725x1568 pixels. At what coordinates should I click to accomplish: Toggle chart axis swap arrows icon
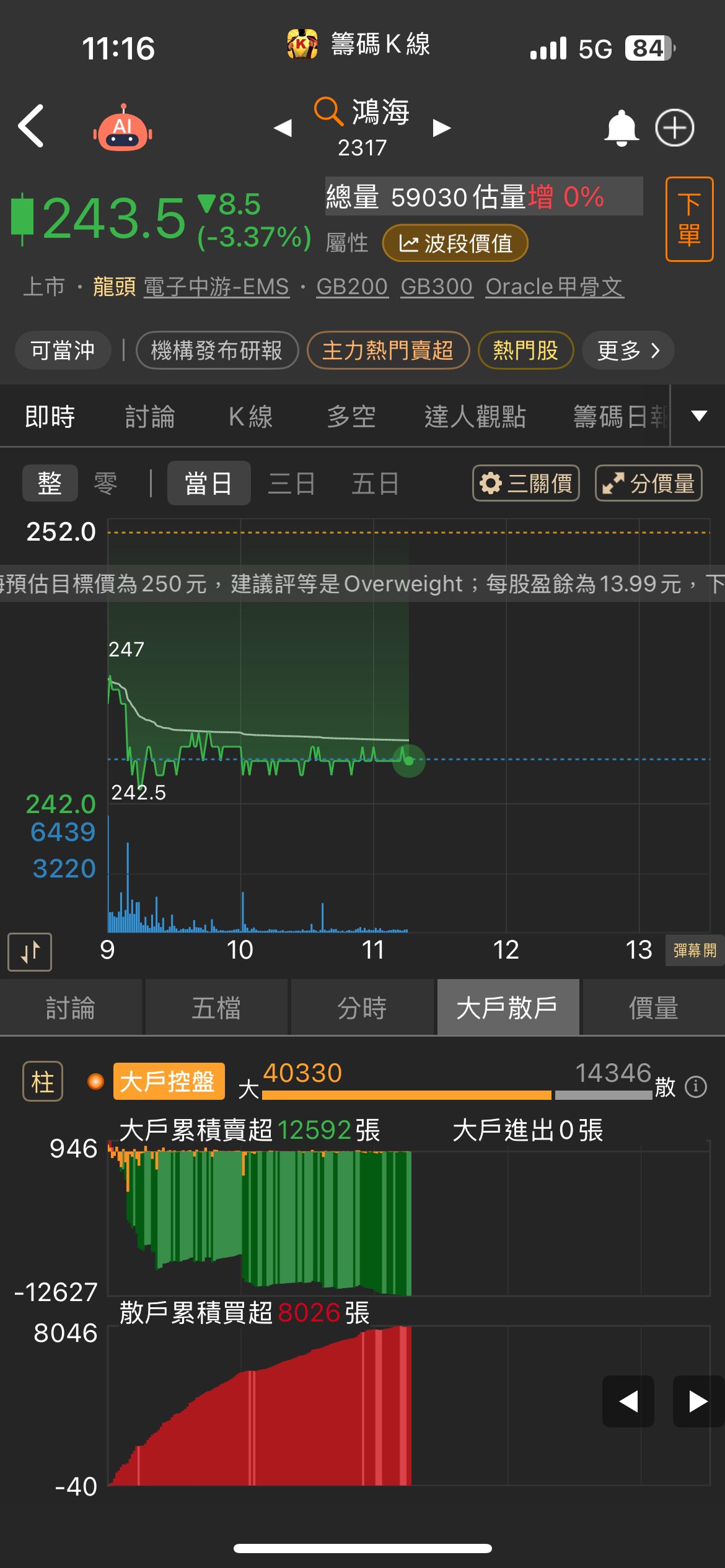pos(30,952)
